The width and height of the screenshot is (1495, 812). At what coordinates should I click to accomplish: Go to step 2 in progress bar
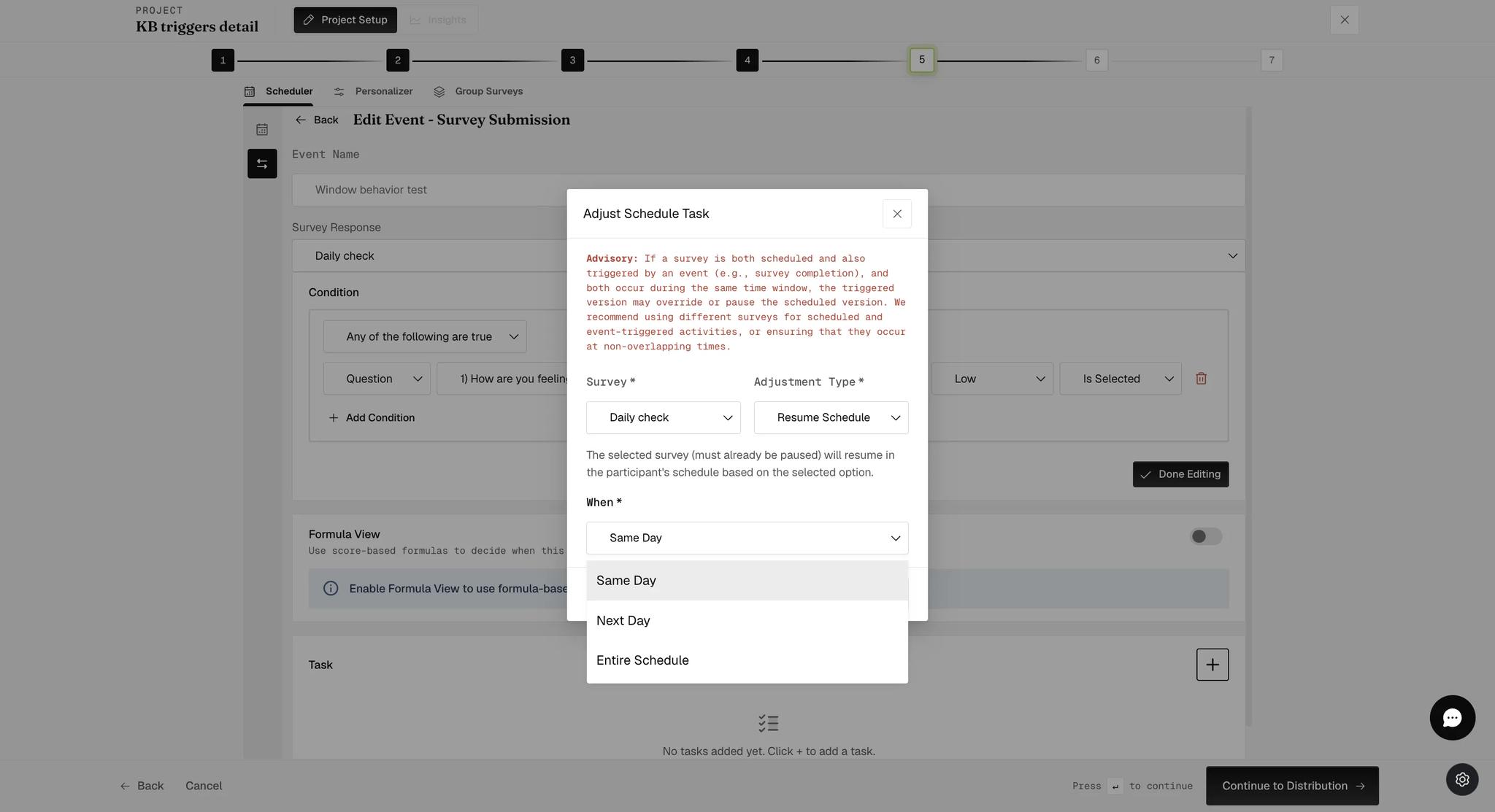pos(398,60)
